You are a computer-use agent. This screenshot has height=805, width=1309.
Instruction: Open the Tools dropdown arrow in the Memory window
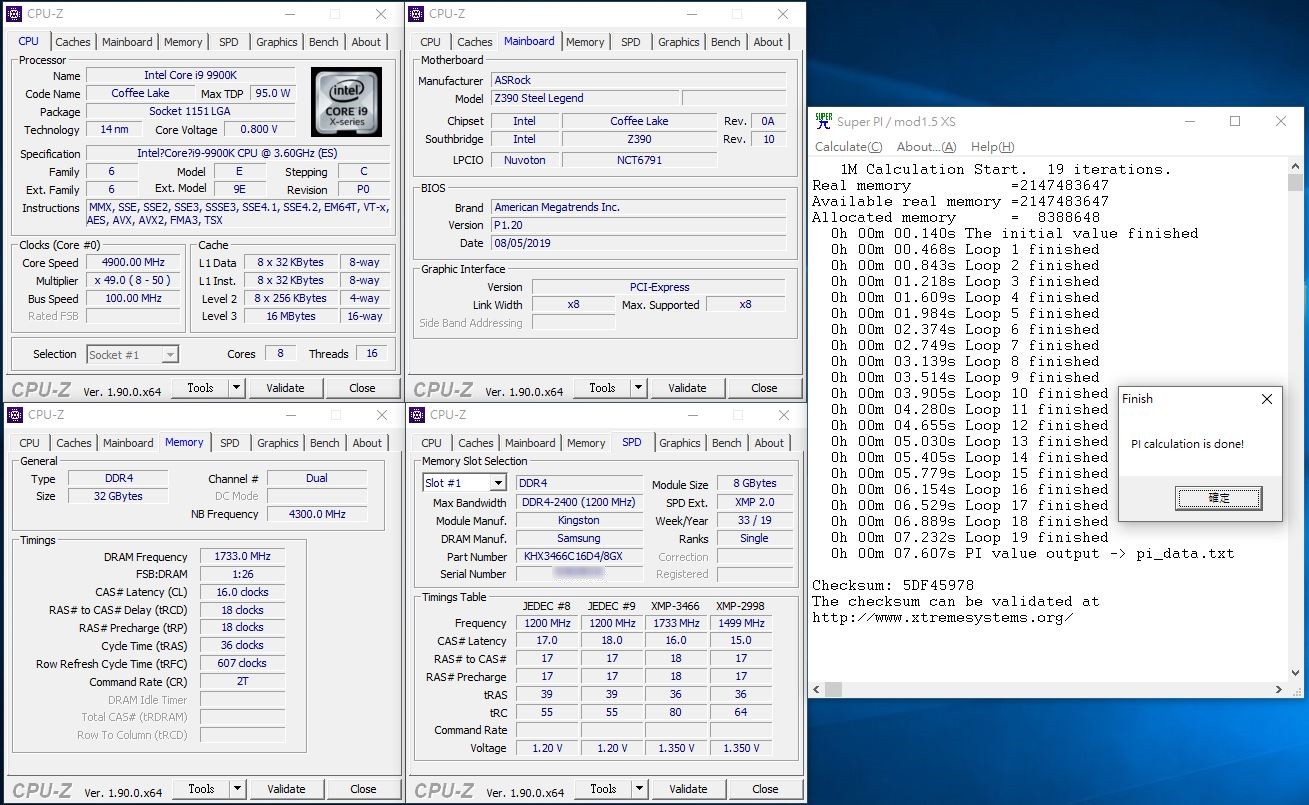tap(238, 789)
